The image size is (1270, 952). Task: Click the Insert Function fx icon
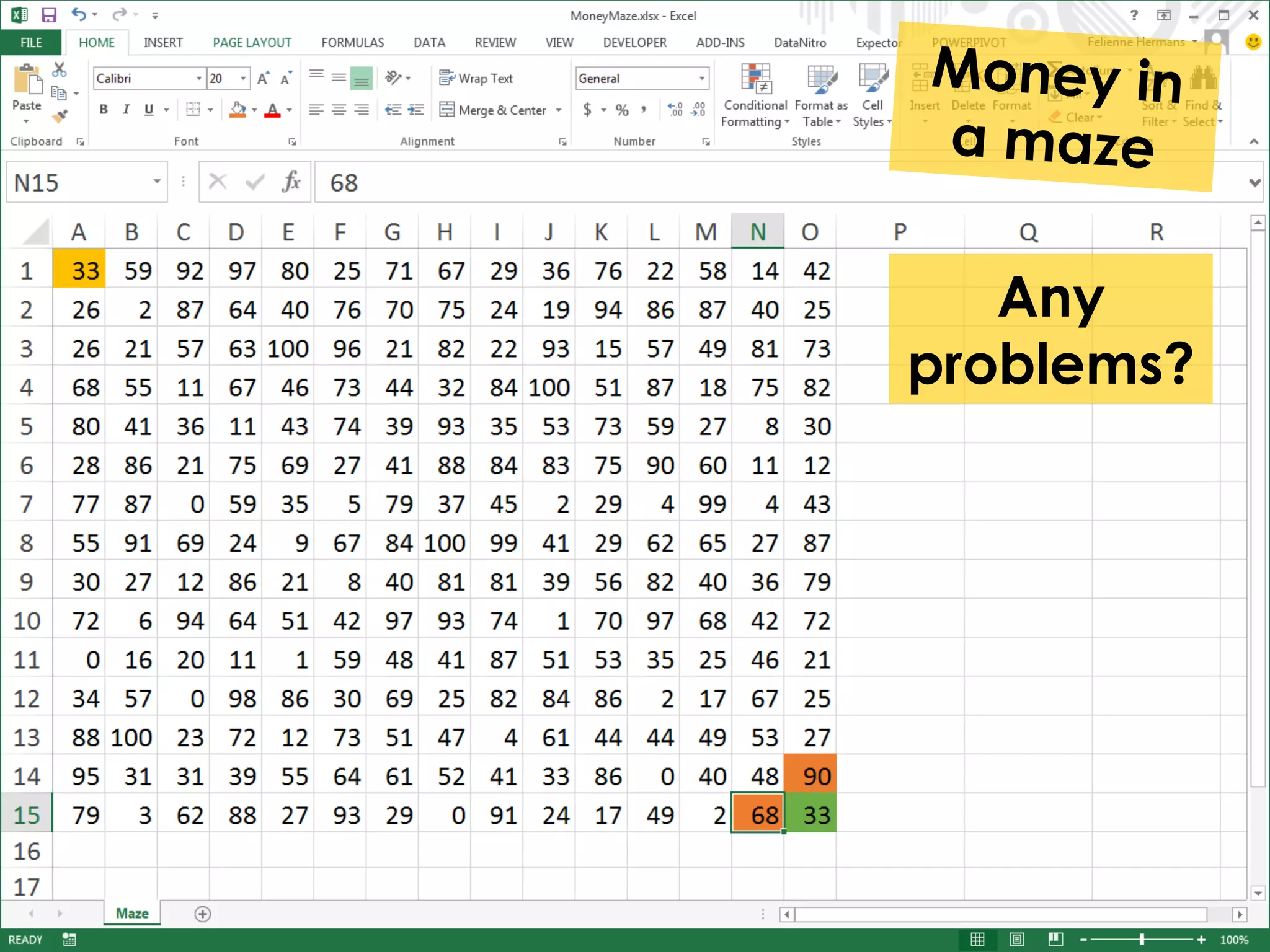pos(291,182)
